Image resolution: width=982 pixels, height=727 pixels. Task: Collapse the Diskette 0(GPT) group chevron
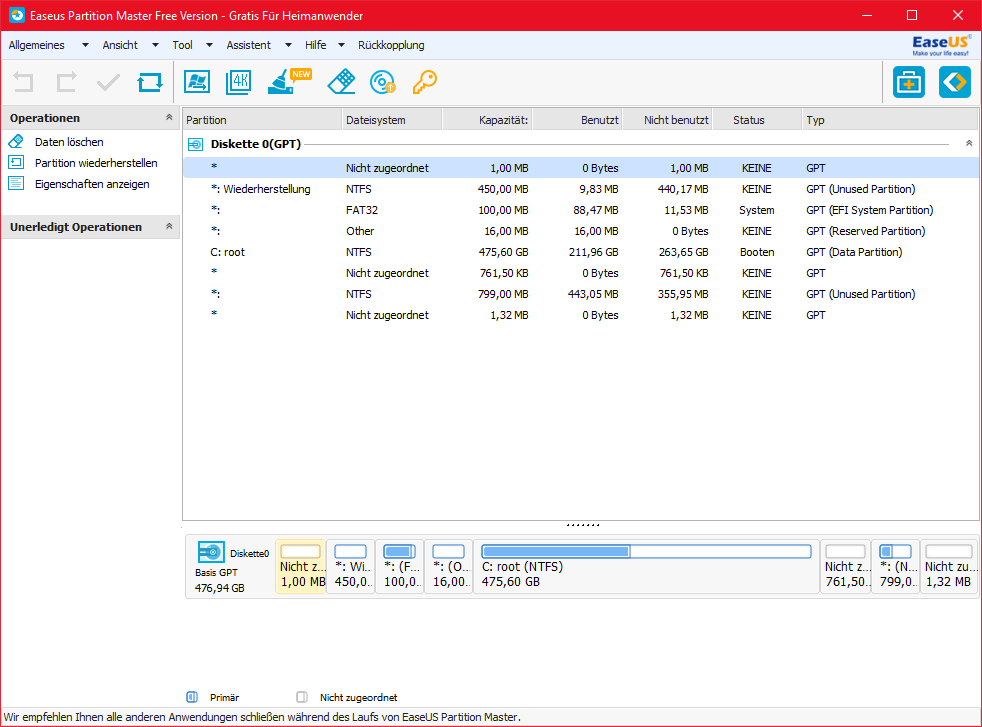[969, 143]
